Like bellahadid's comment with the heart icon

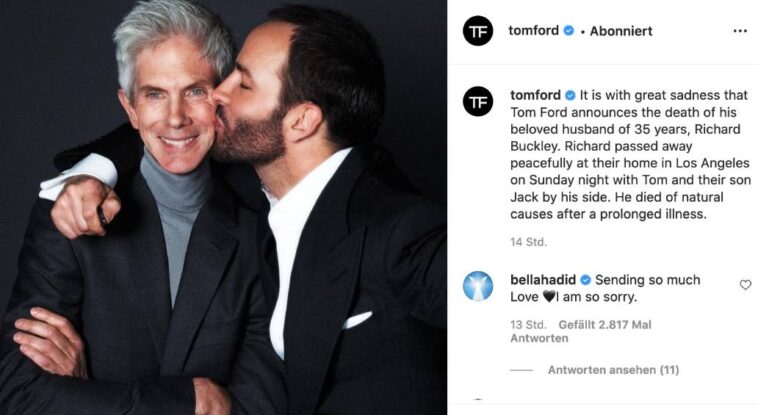click(x=745, y=285)
